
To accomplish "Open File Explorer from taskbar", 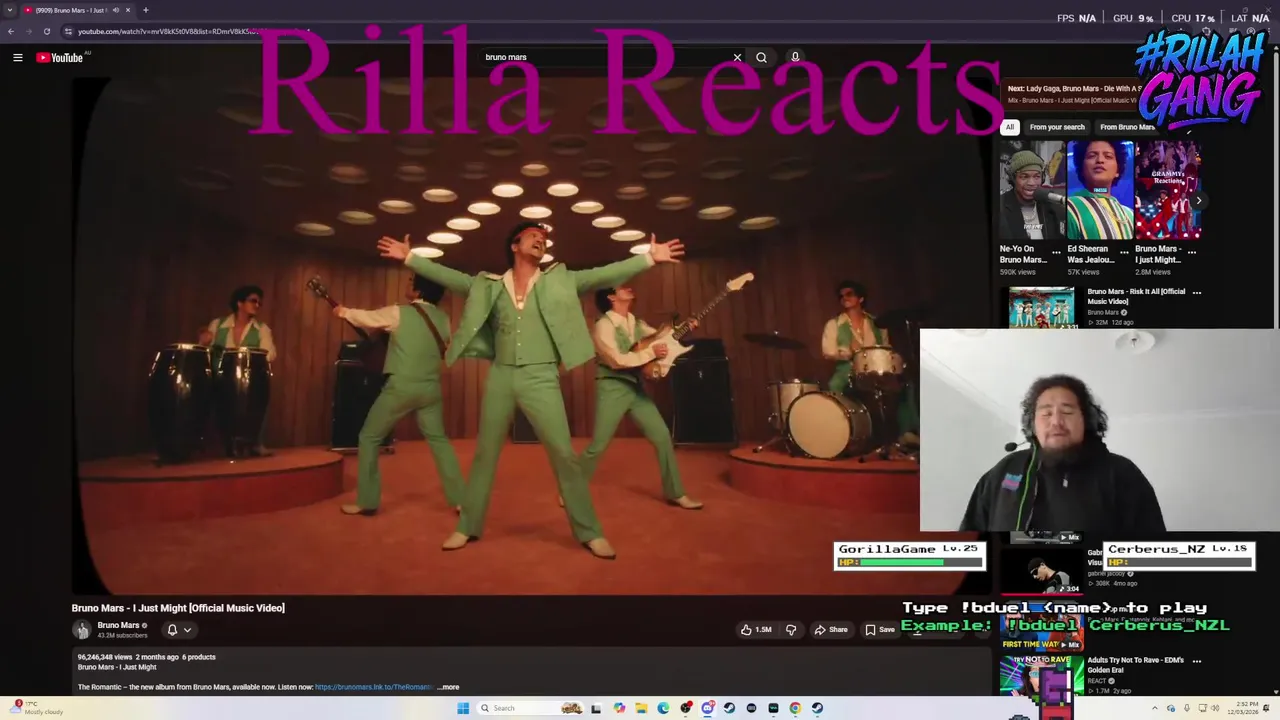I will (641, 708).
